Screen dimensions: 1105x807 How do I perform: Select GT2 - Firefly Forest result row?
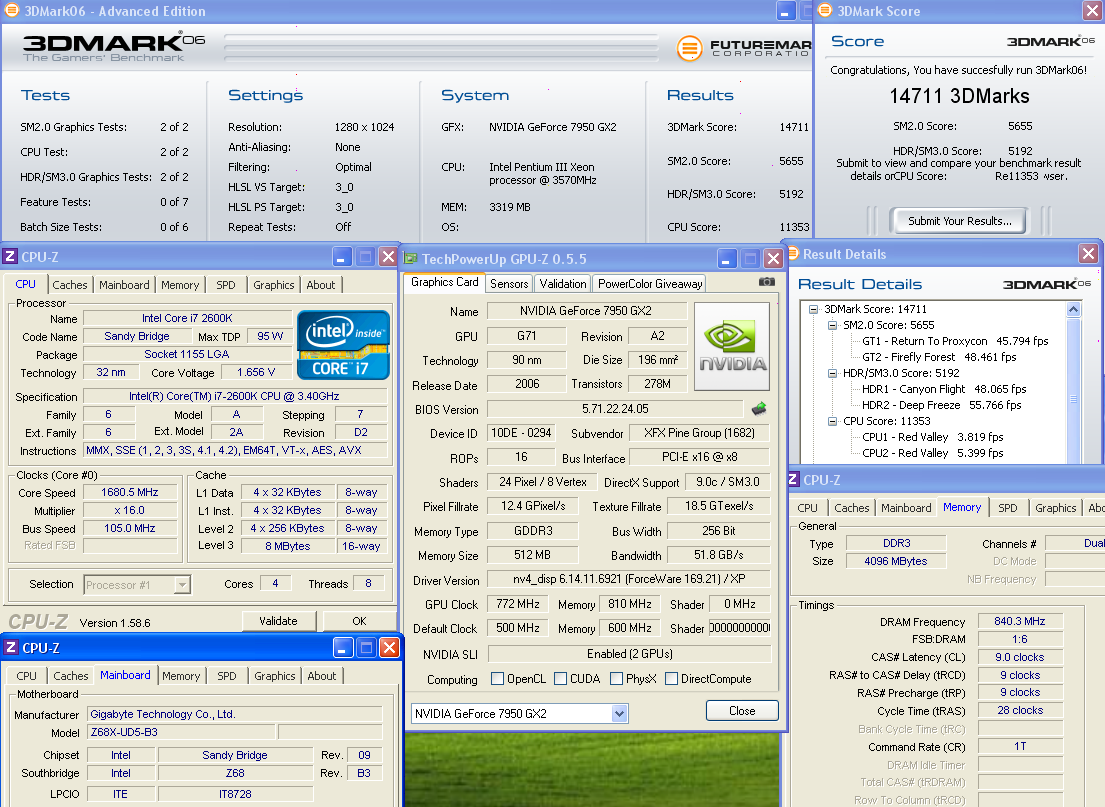tap(939, 357)
